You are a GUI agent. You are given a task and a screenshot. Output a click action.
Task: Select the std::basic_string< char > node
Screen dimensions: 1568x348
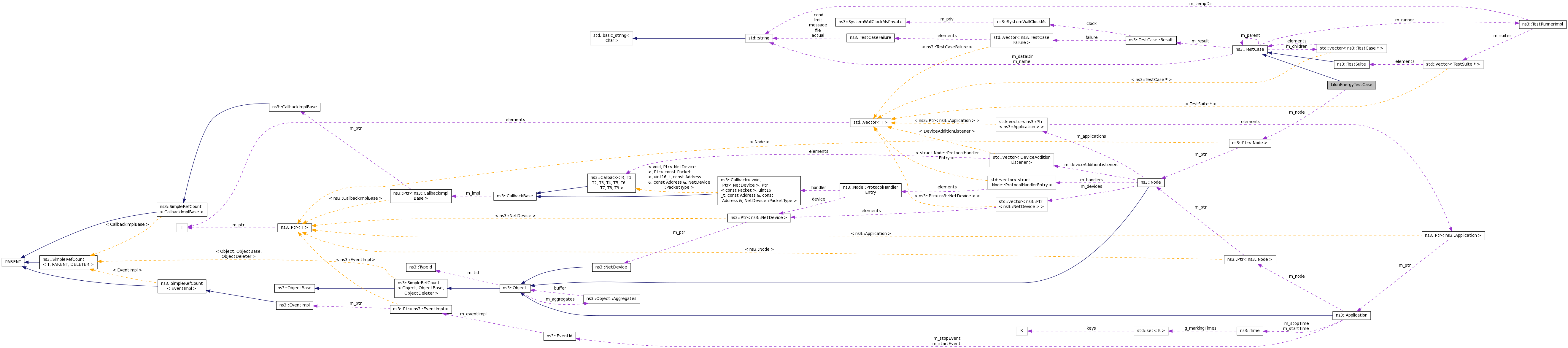(x=612, y=38)
